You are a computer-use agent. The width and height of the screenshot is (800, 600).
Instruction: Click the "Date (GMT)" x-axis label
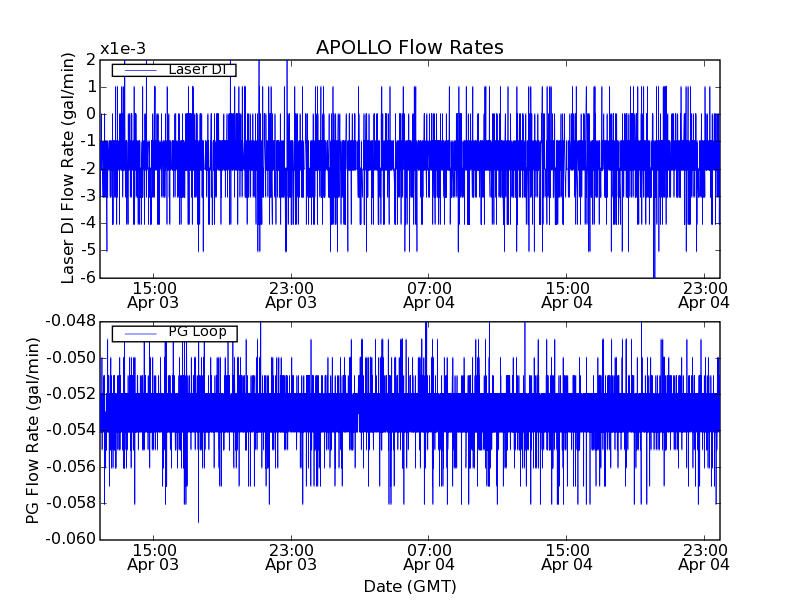pos(409,586)
